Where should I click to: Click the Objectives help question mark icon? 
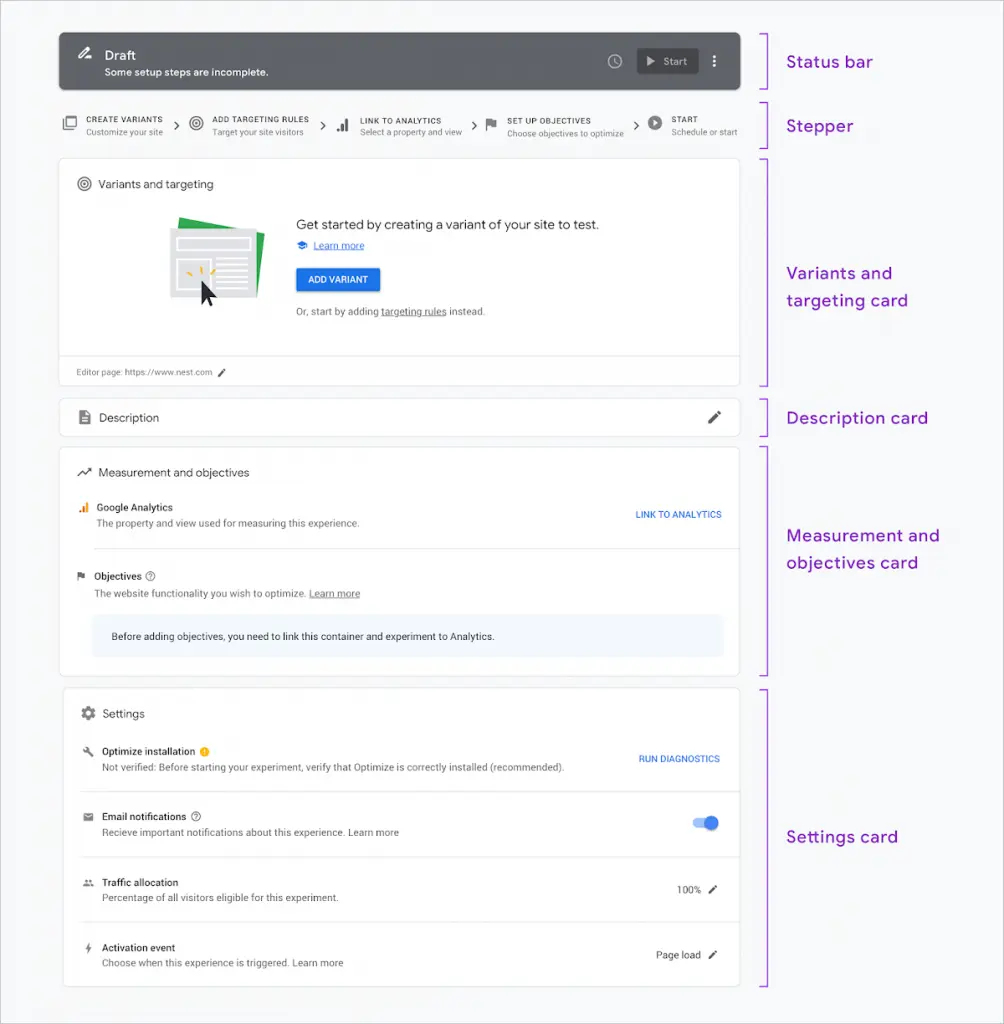150,576
